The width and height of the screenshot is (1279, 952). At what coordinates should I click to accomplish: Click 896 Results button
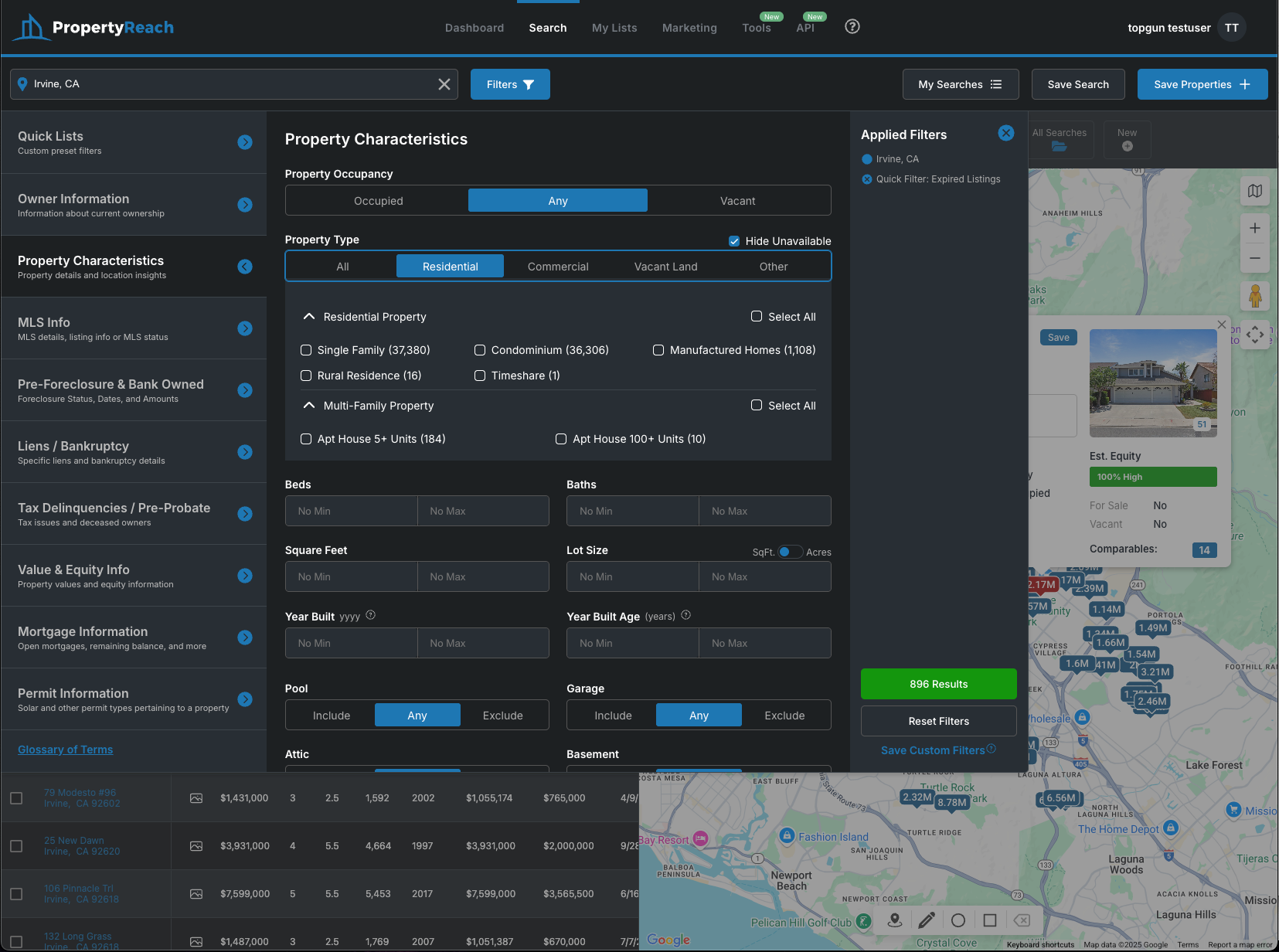click(939, 684)
